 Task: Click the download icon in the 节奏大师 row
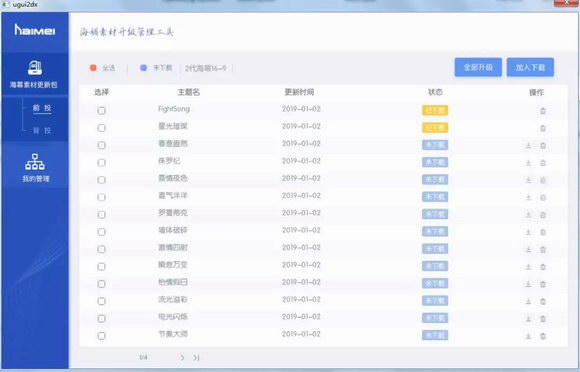[528, 336]
